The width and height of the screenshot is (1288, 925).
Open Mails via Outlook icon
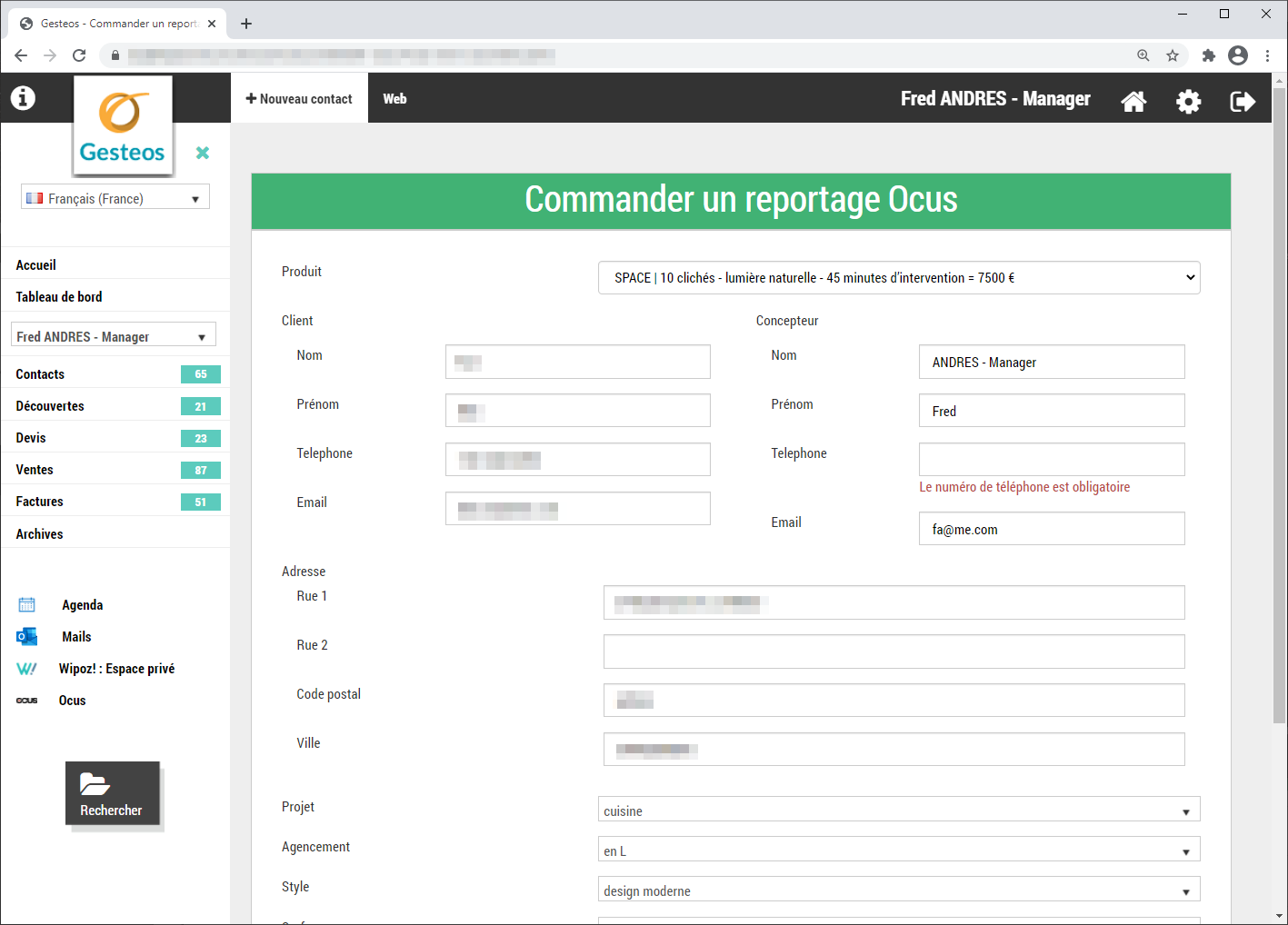[27, 637]
